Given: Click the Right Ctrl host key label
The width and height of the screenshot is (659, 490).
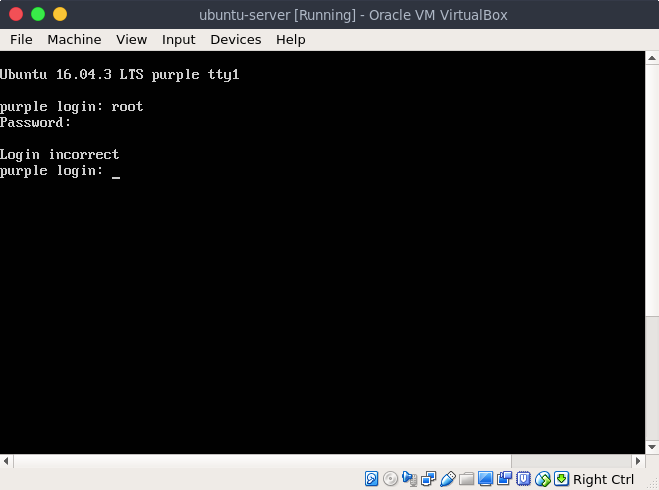Looking at the screenshot, I should click(x=603, y=479).
